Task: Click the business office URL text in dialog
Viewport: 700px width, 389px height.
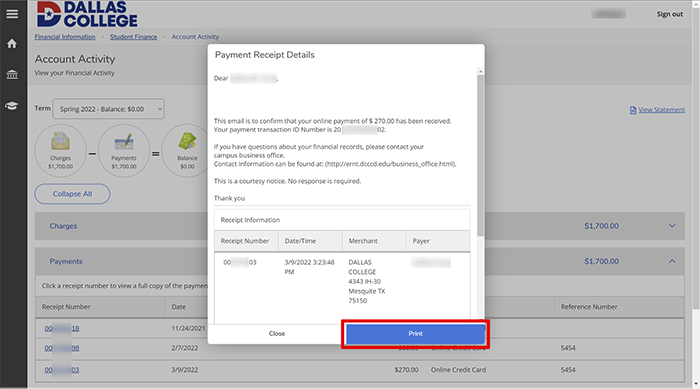Action: tap(391, 164)
